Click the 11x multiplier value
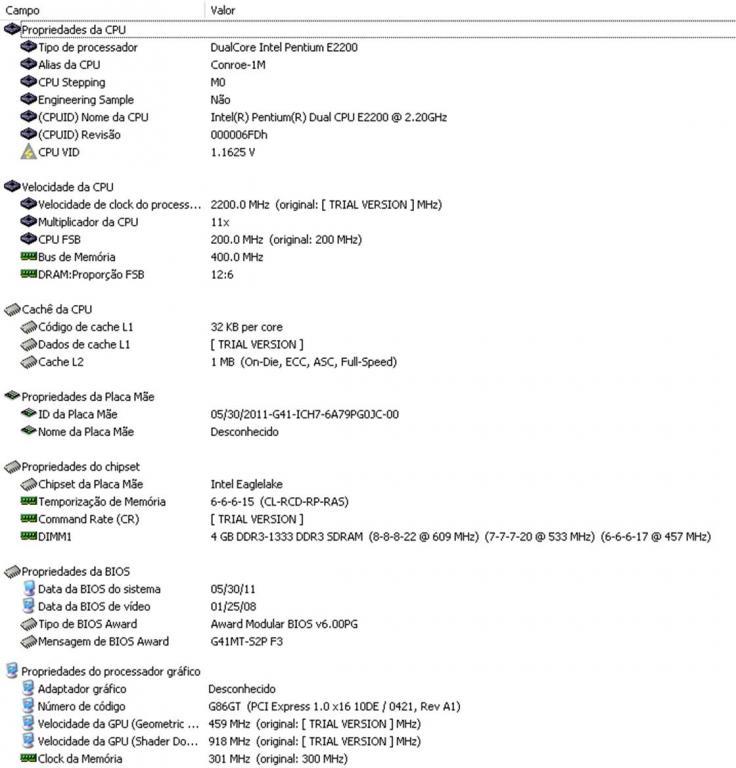 220,222
